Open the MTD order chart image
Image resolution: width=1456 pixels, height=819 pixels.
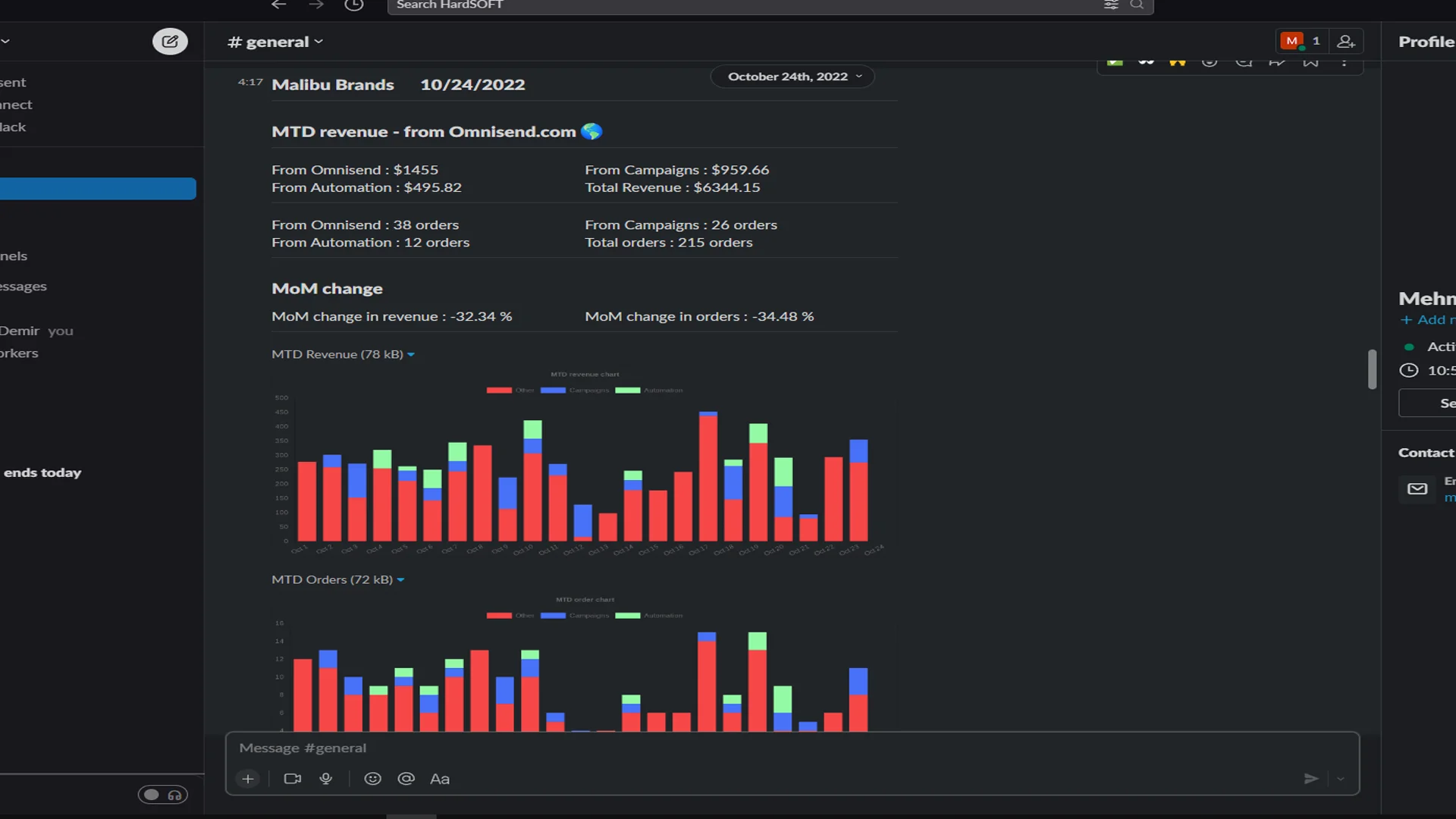click(584, 663)
